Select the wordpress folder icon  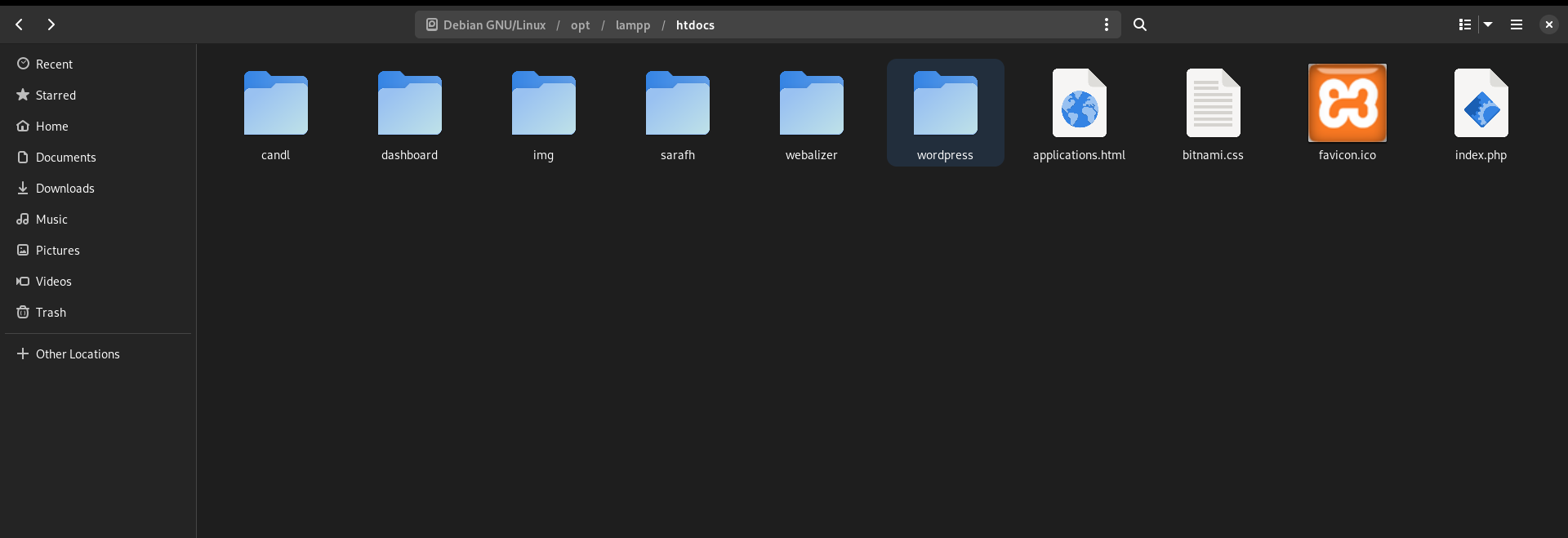(x=946, y=103)
